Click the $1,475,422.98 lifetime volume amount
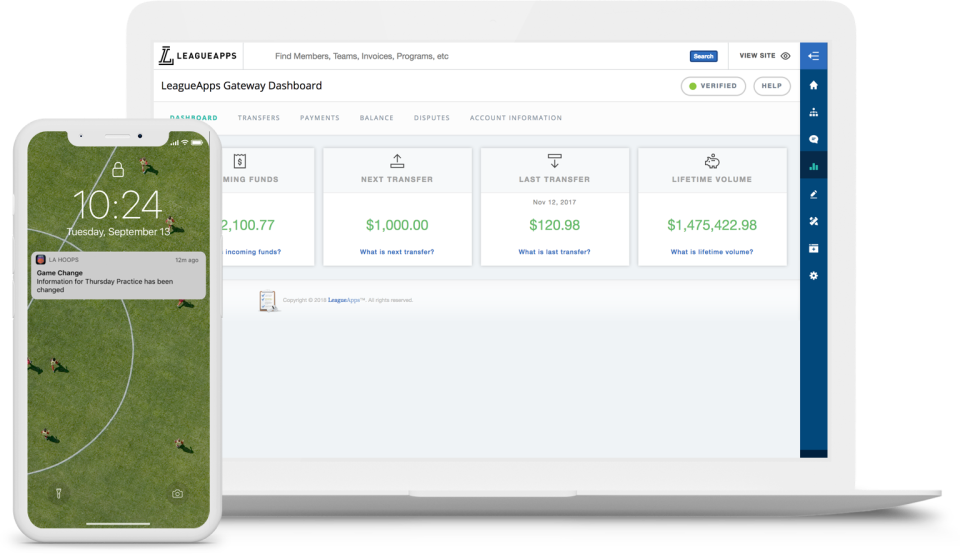 coord(711,225)
